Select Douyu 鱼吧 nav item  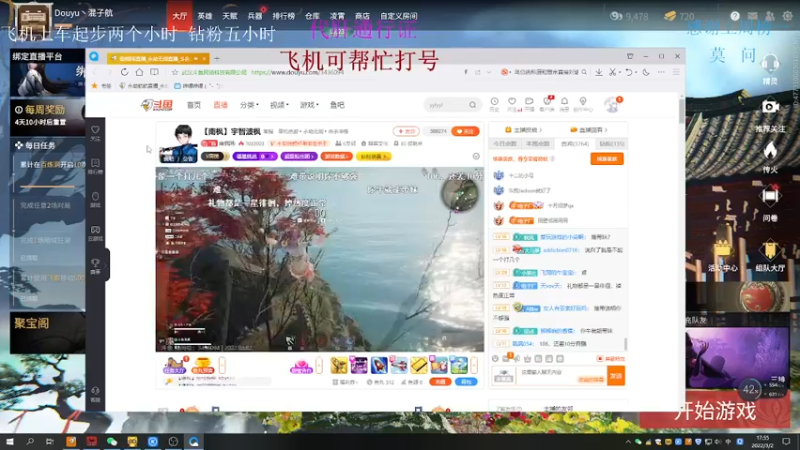tap(337, 105)
